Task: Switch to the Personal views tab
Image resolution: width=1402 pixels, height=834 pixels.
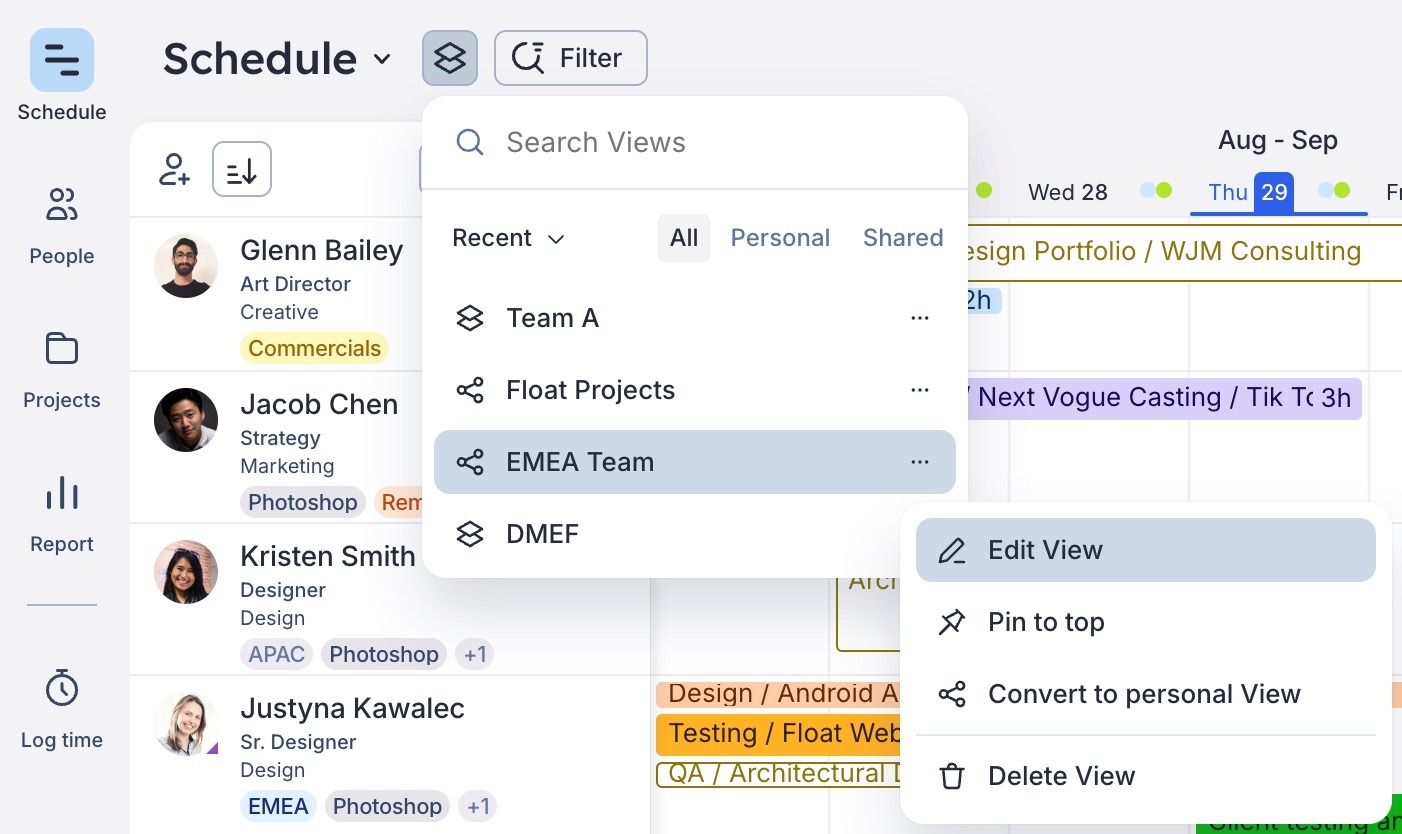Action: (x=780, y=238)
